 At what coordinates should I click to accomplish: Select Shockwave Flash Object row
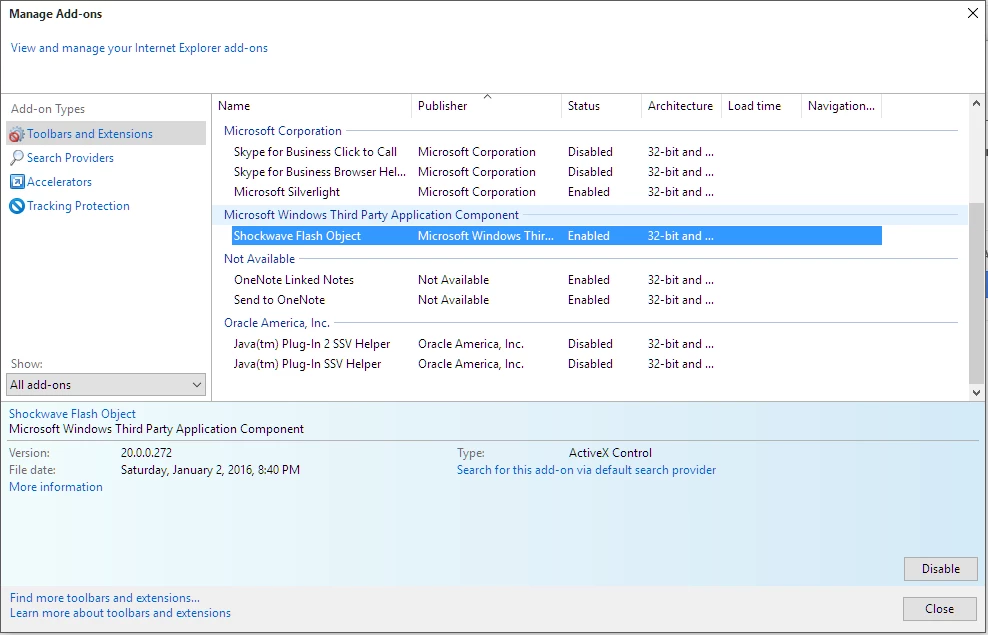pos(556,236)
